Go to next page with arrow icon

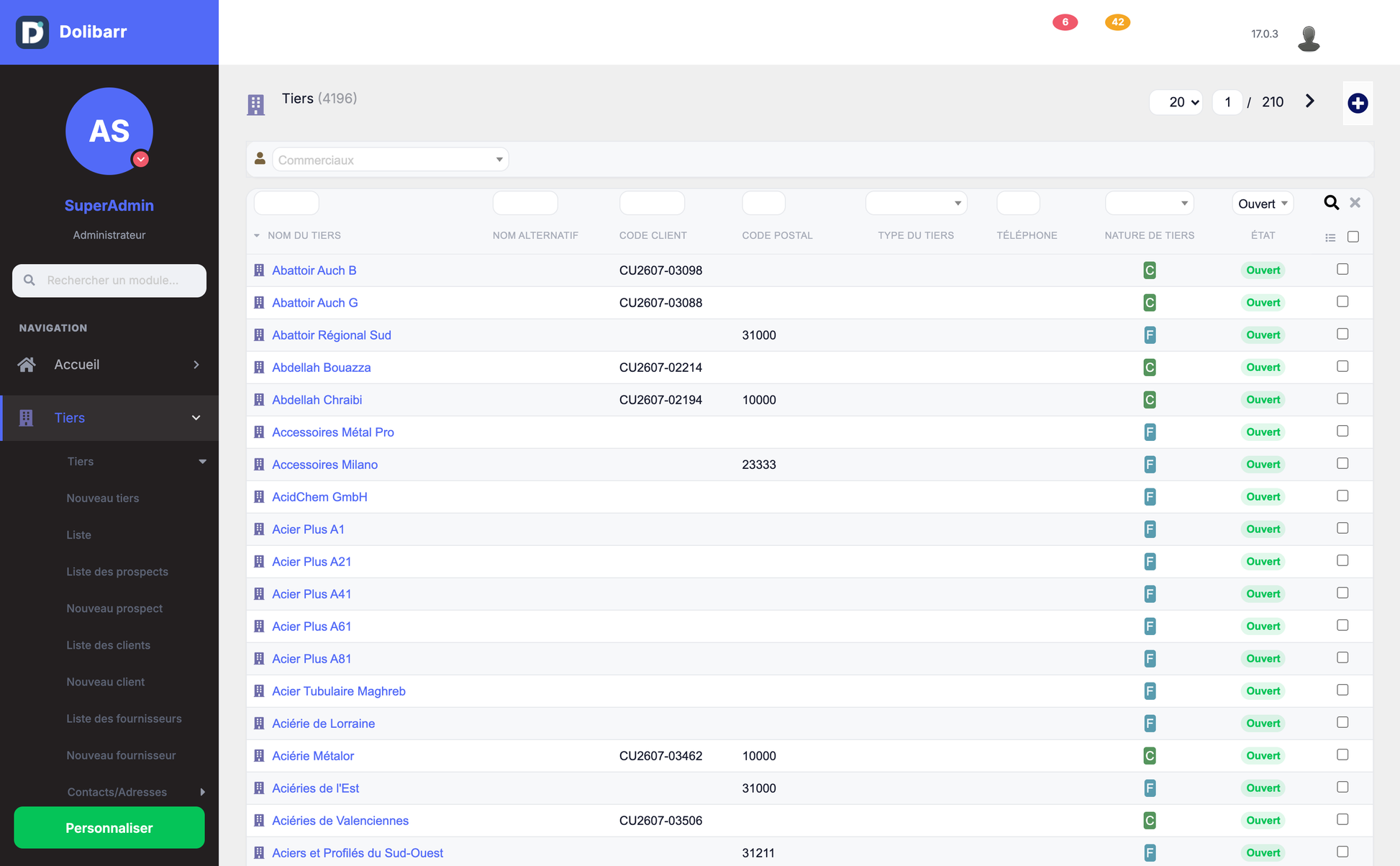click(x=1310, y=101)
